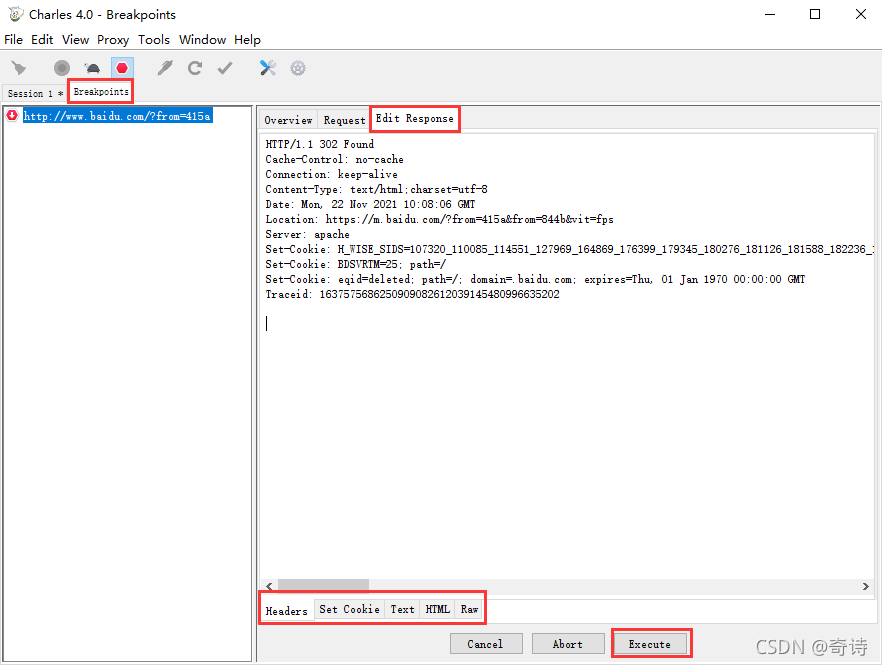The height and width of the screenshot is (665, 882).
Task: Click the Cancel button
Action: click(x=485, y=644)
